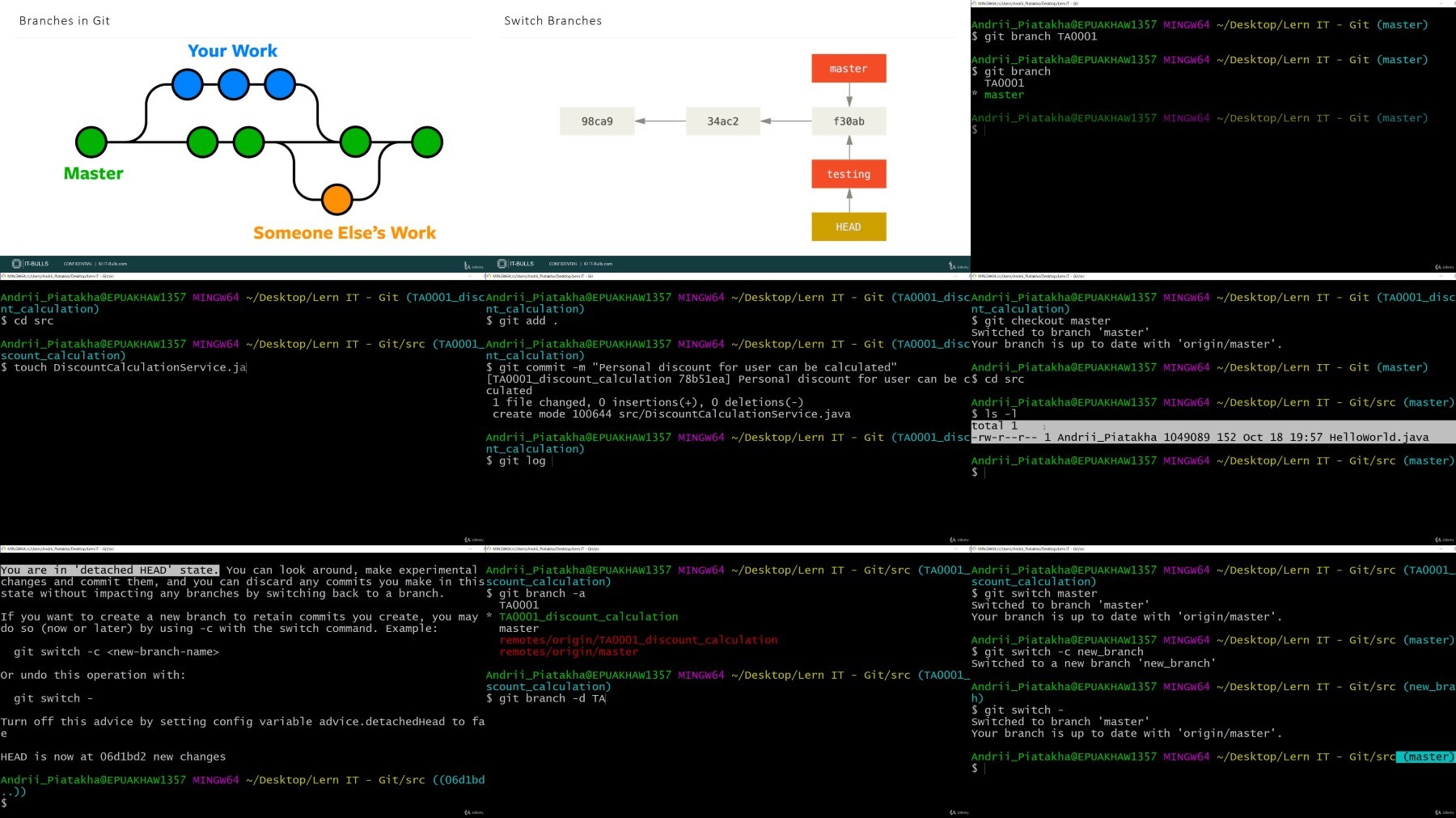The width and height of the screenshot is (1456, 818).
Task: Click the 'Branches in Git' slide title
Action: (x=65, y=21)
